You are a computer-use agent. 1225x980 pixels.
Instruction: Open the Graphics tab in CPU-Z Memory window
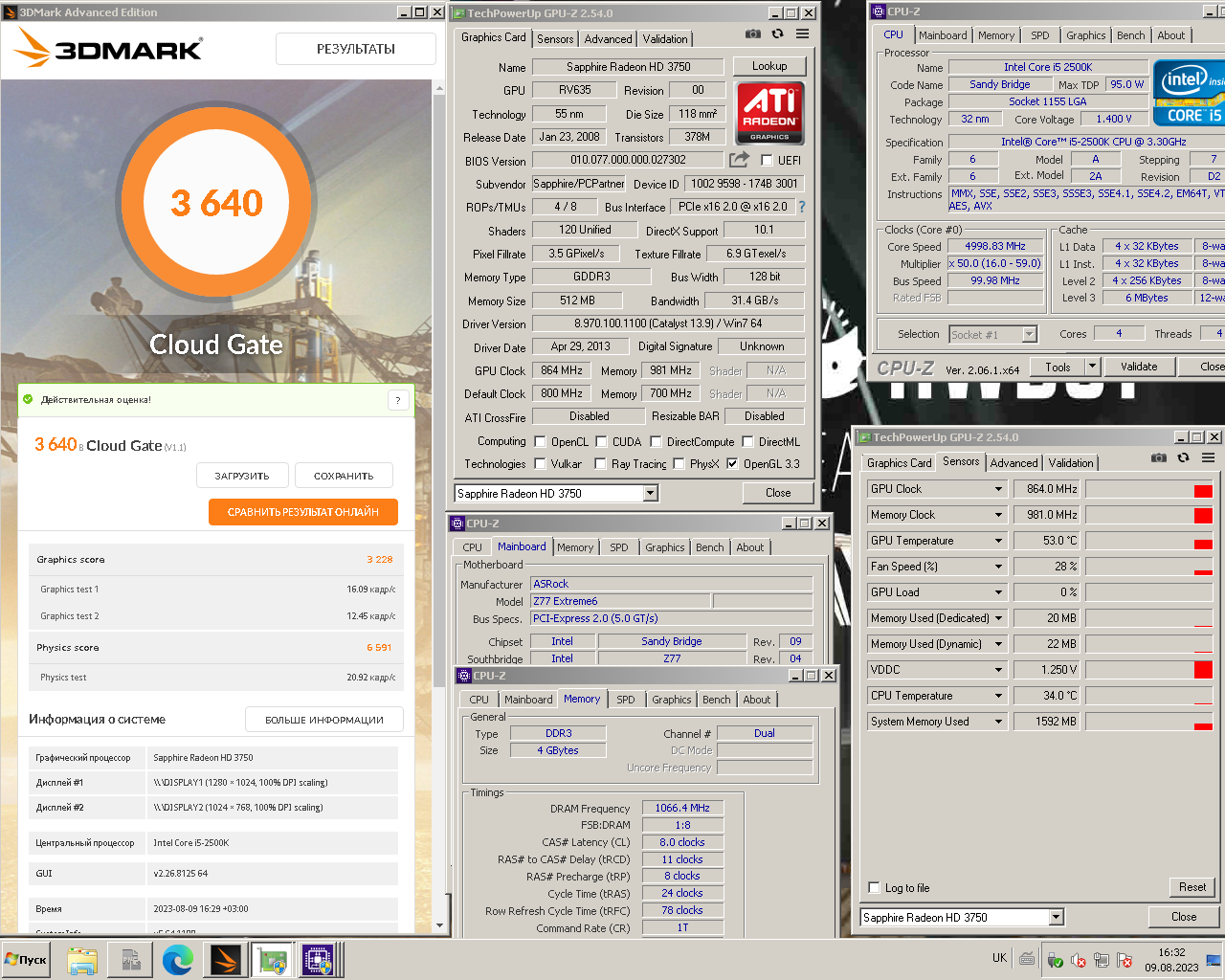tap(672, 700)
